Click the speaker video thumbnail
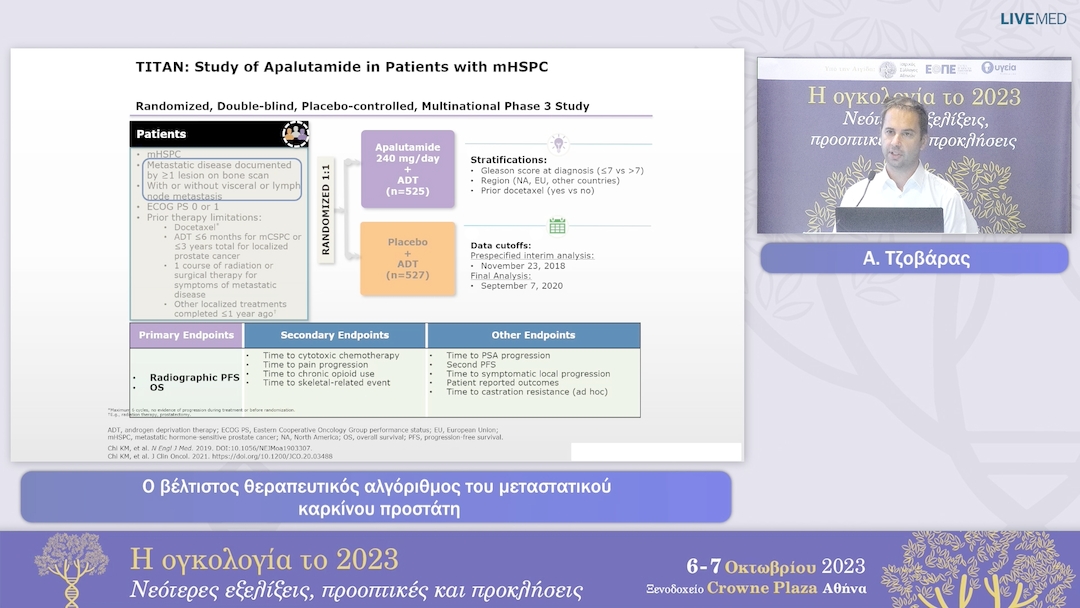 pos(913,146)
